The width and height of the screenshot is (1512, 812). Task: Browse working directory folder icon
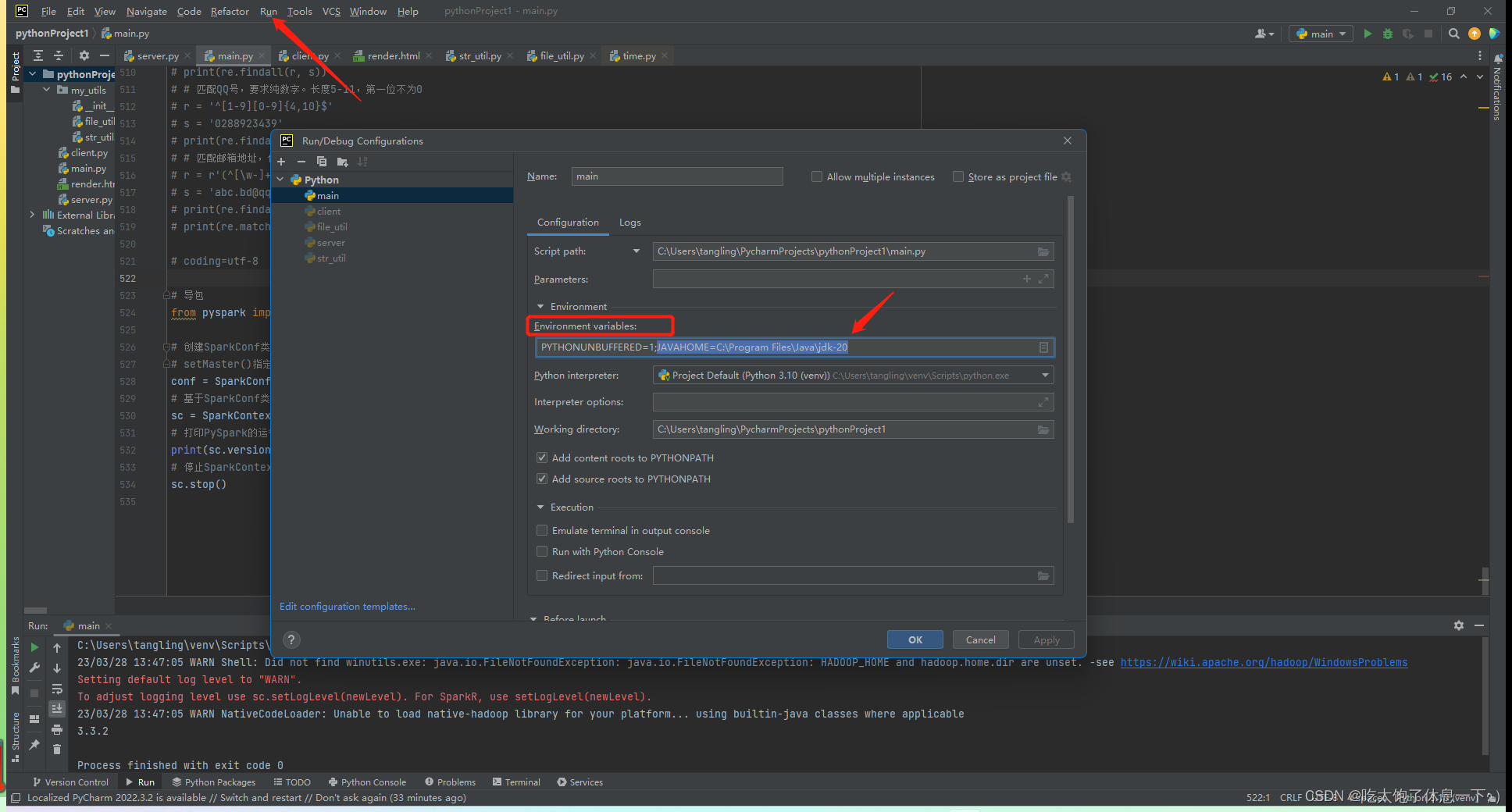pyautogui.click(x=1043, y=429)
